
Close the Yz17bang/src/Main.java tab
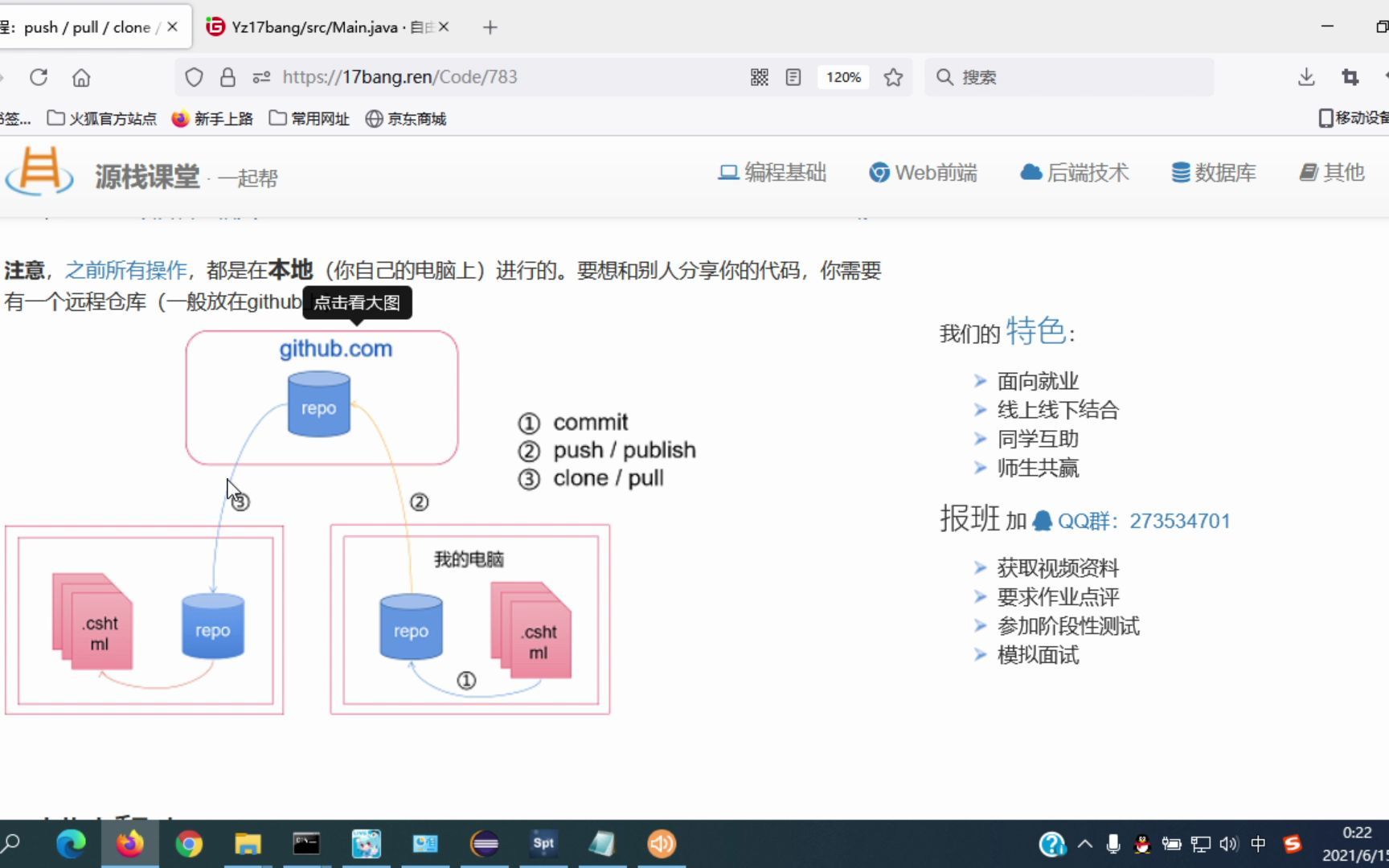coord(444,27)
